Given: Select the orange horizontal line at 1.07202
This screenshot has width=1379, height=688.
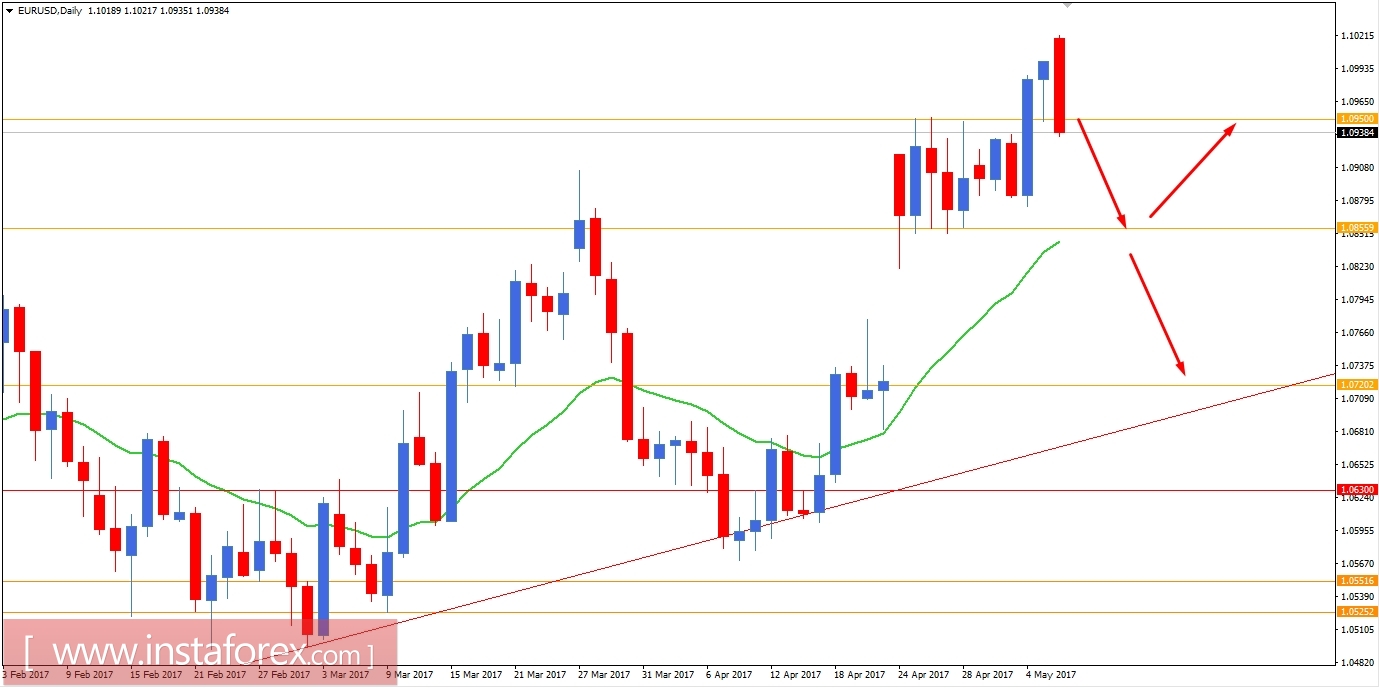Looking at the screenshot, I should pyautogui.click(x=668, y=385).
